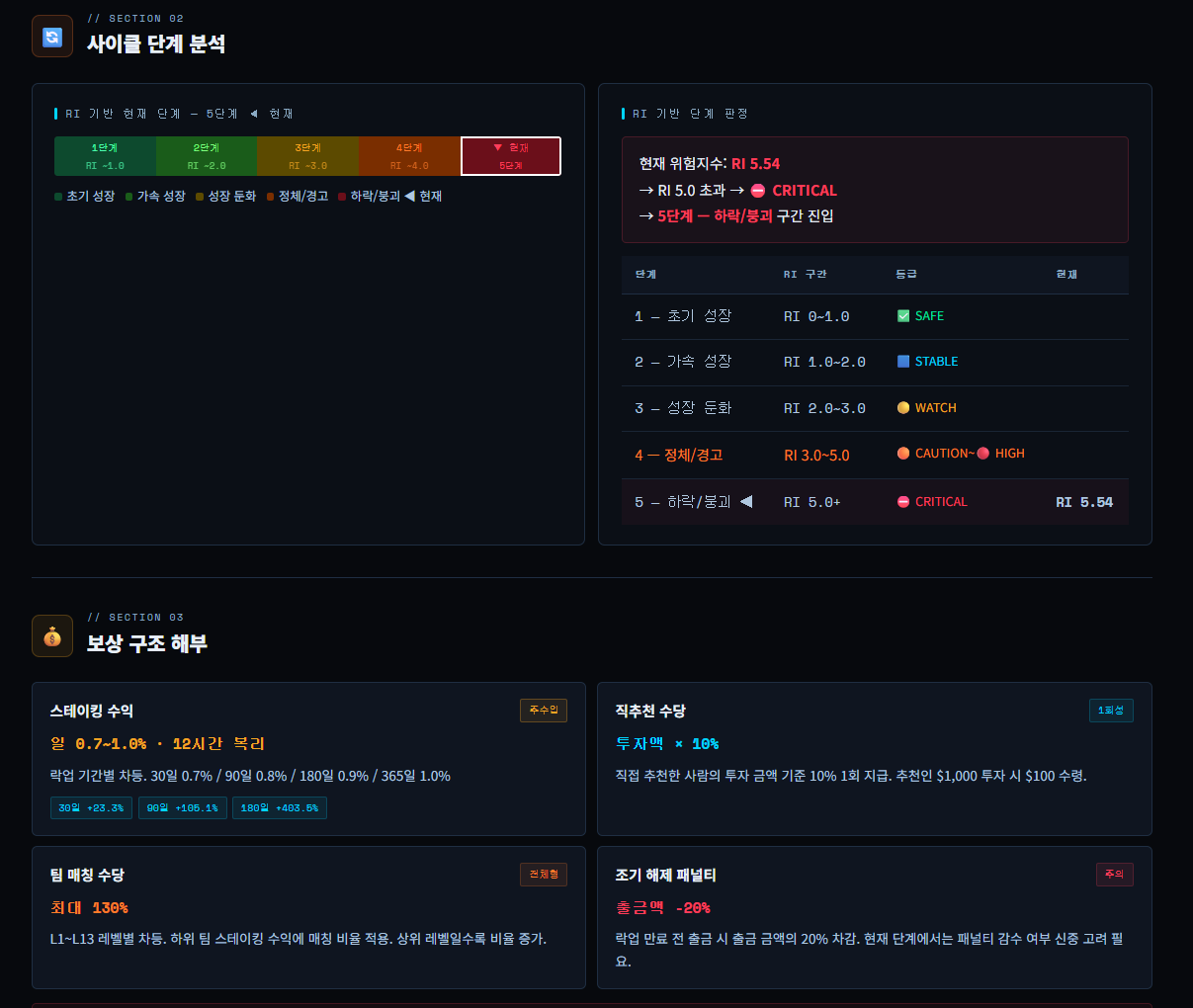Click the 현재 column header
This screenshot has width=1193, height=1008.
1066,275
